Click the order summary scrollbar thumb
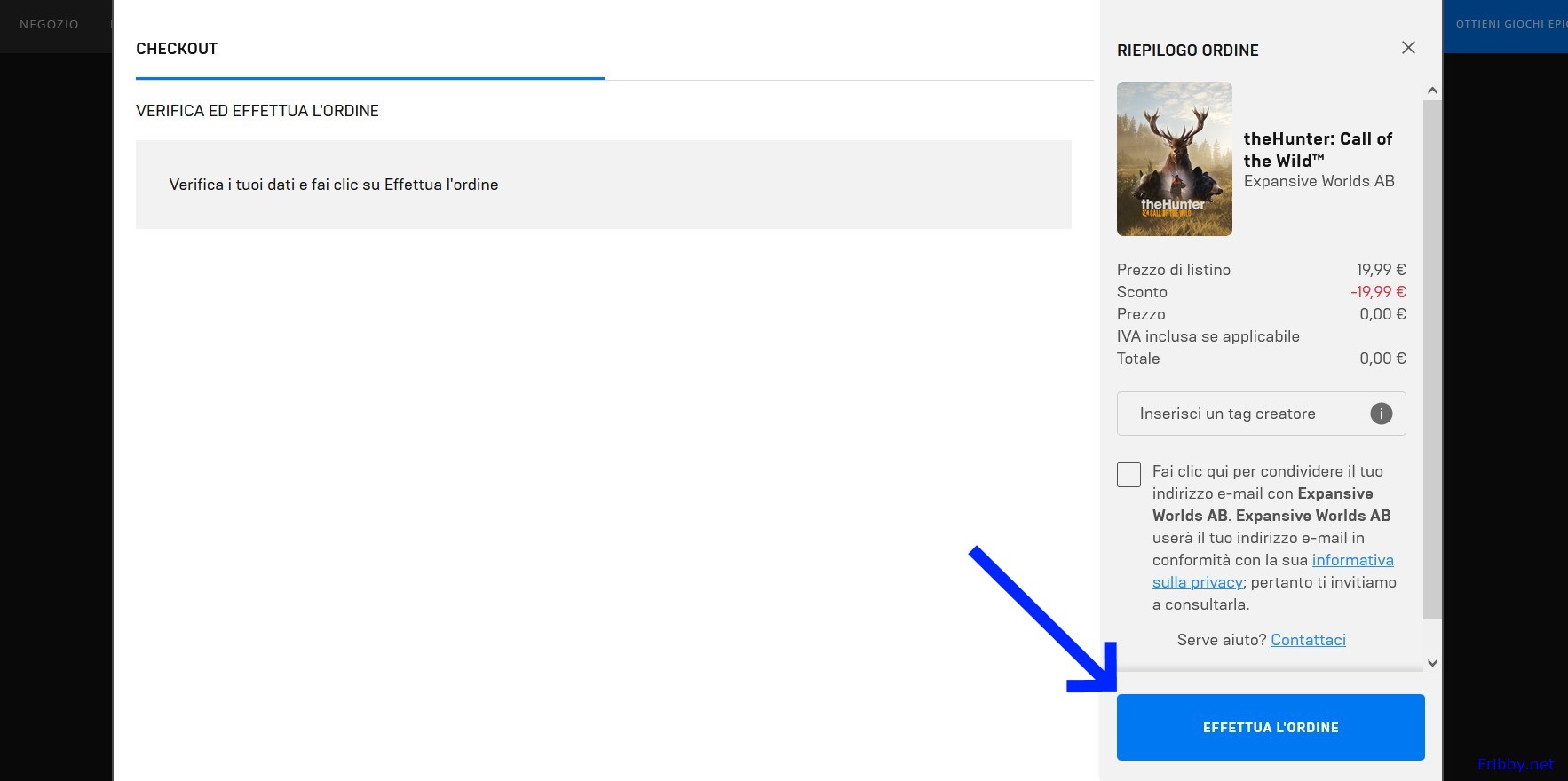The height and width of the screenshot is (781, 1568). coord(1431,355)
